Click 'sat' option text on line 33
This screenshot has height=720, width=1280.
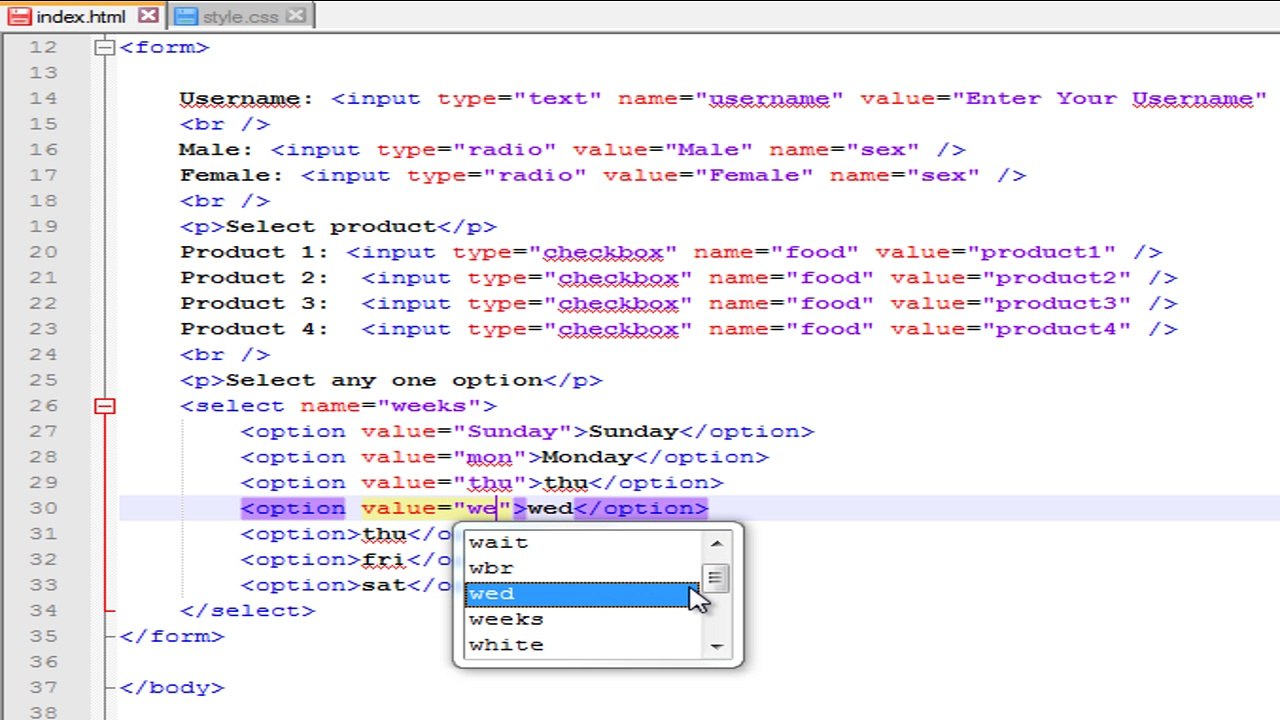383,585
